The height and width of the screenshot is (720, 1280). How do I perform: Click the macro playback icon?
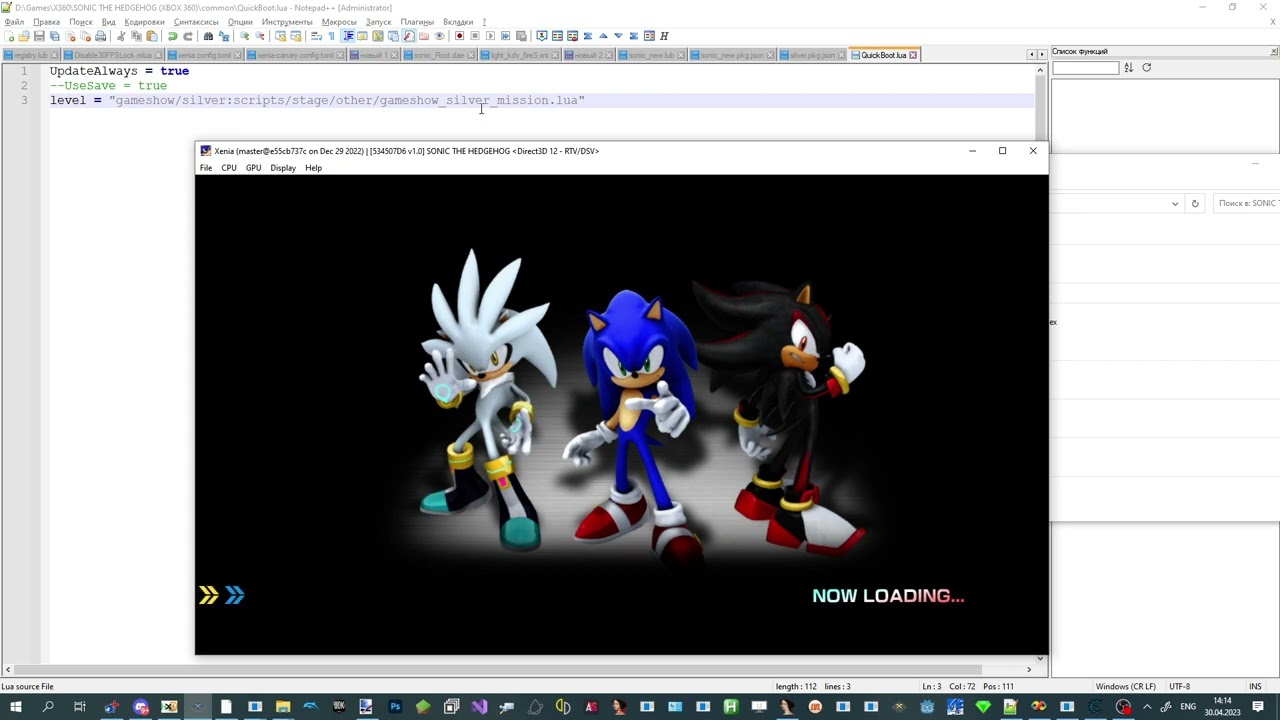[490, 36]
